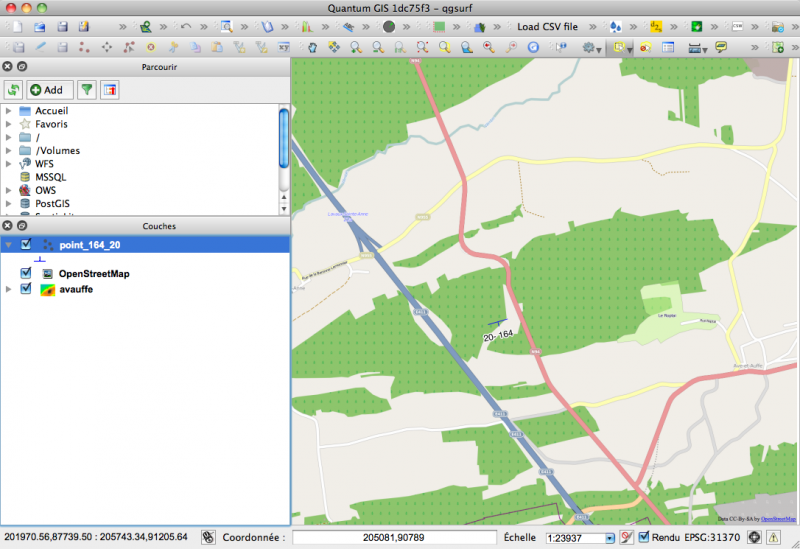Open CRS status globe icon

tap(753, 537)
